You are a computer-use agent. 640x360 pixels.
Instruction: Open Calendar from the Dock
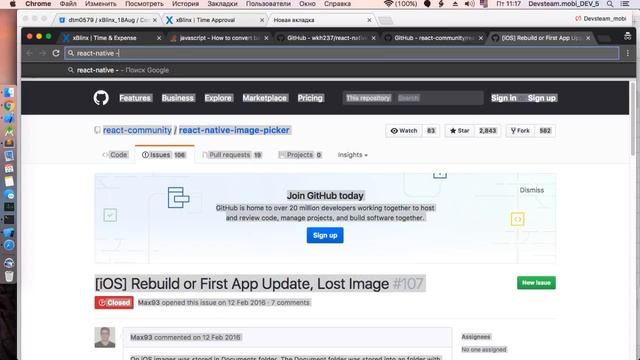click(9, 169)
